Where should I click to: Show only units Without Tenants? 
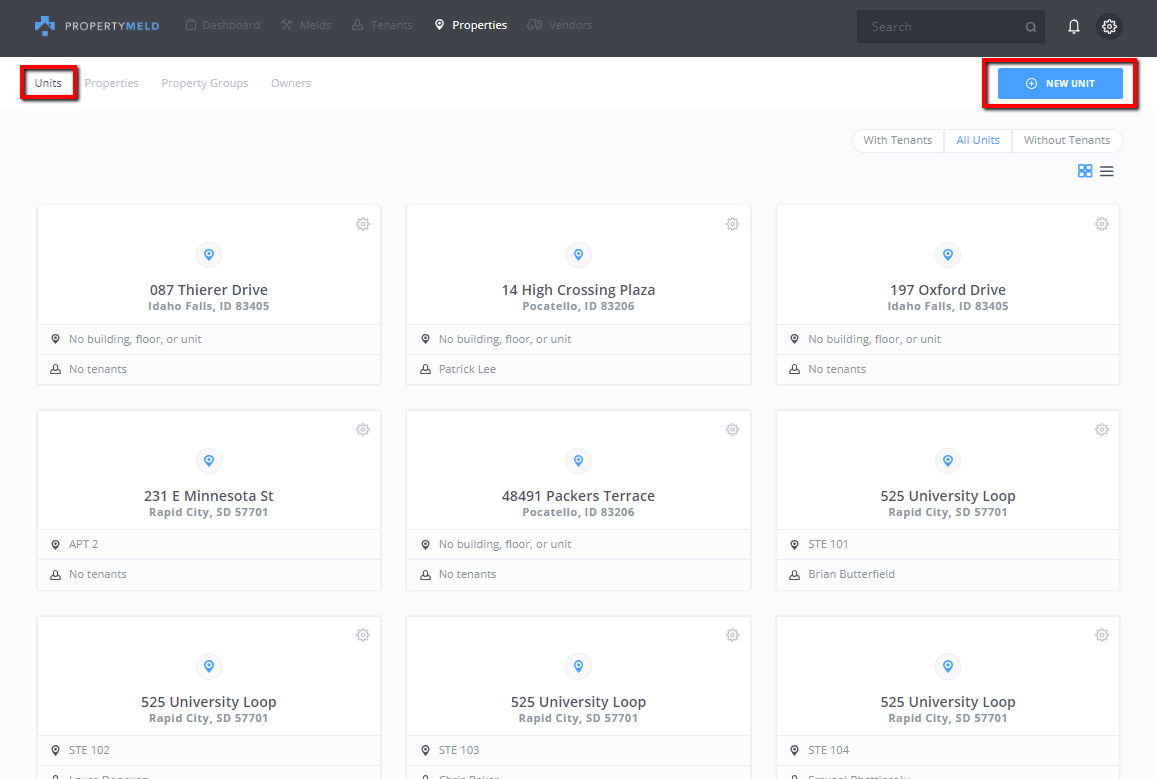1066,140
